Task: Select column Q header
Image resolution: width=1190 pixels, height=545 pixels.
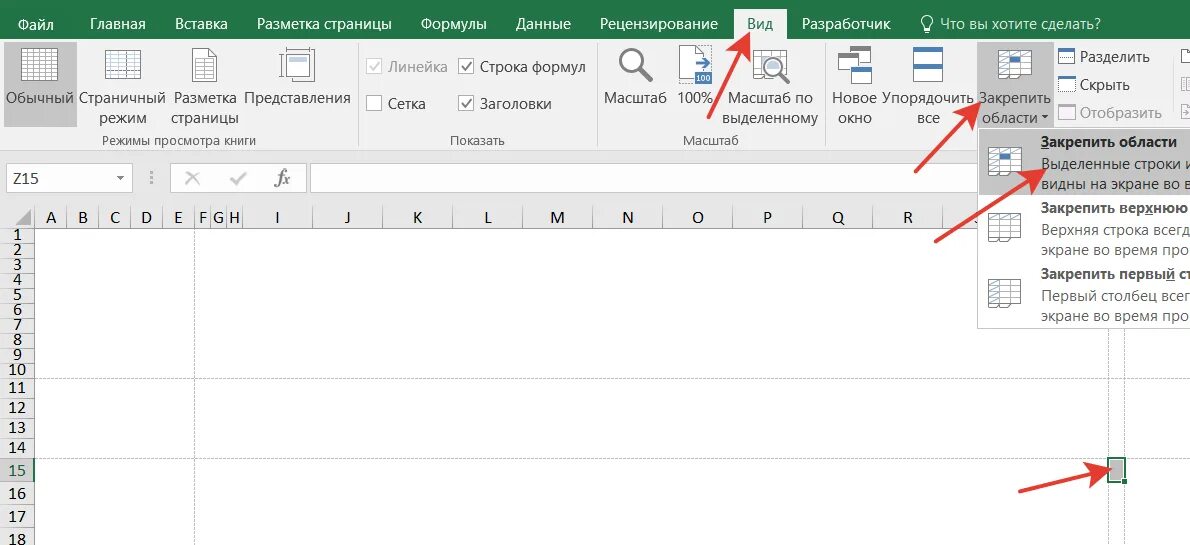Action: 838,218
